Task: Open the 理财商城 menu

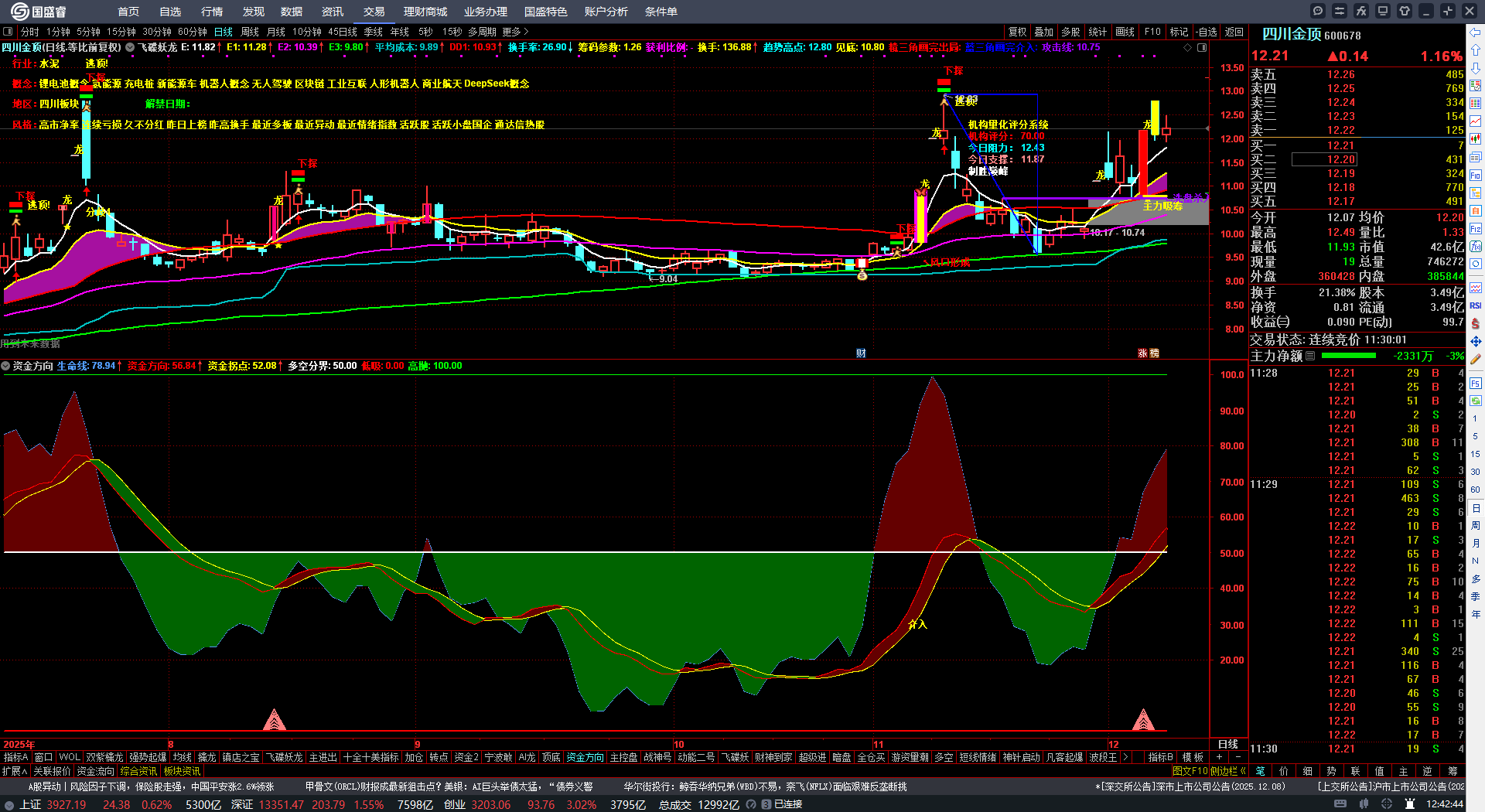Action: click(x=425, y=12)
